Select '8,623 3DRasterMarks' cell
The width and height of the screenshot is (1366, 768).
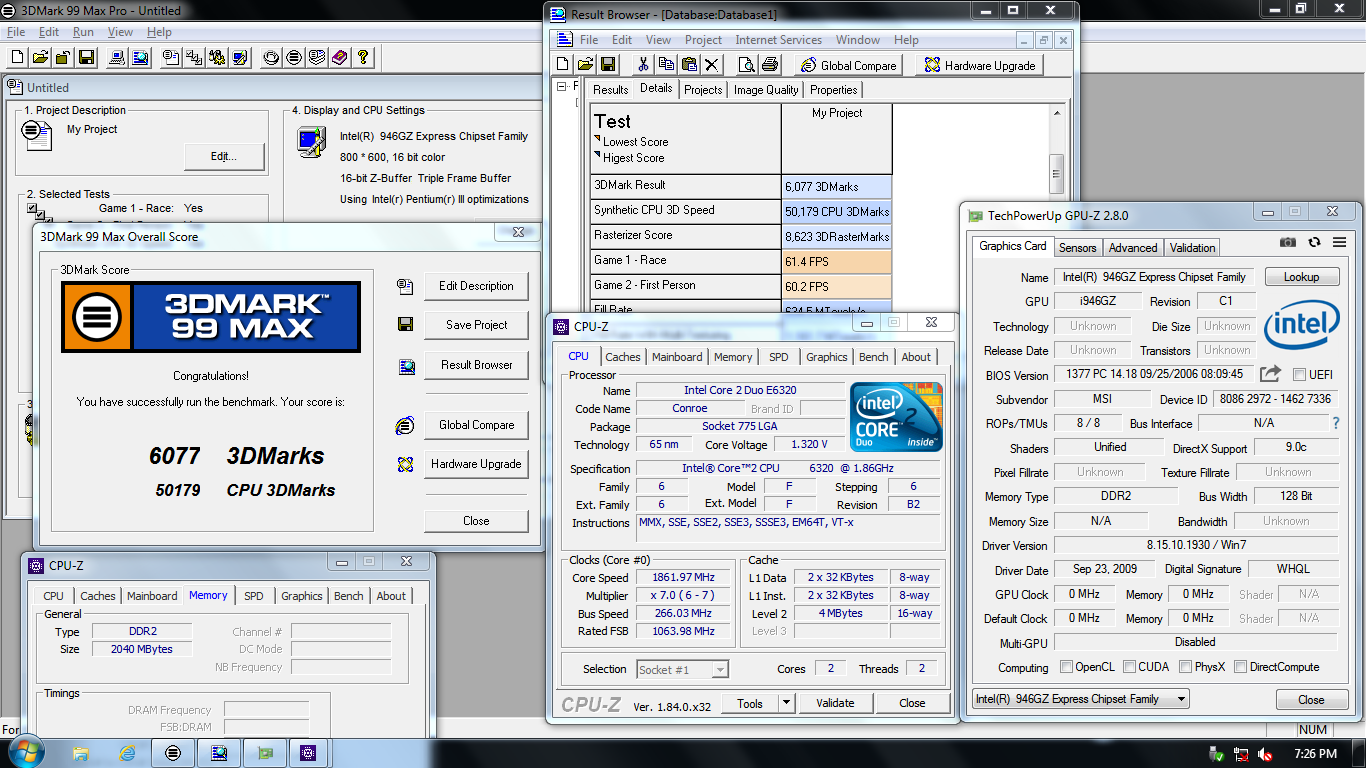tap(836, 236)
